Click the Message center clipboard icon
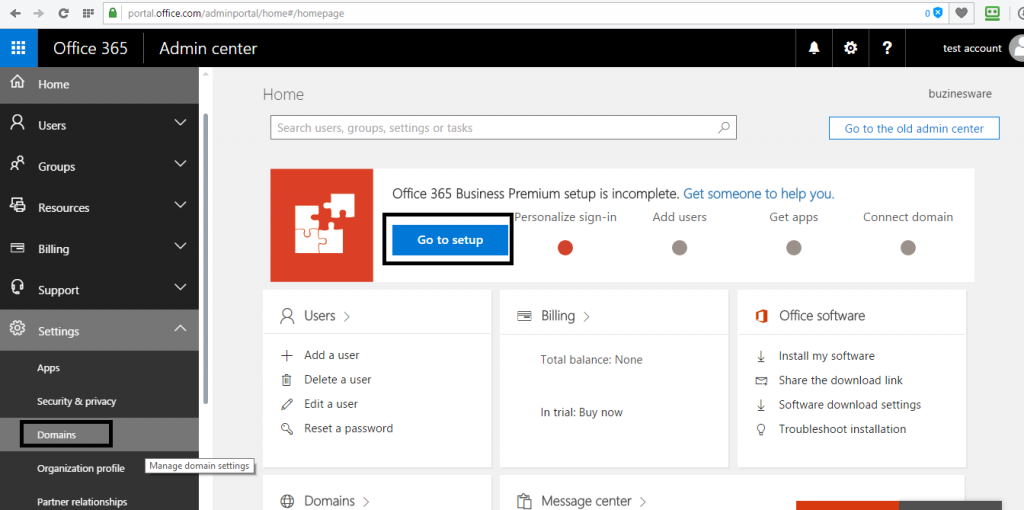This screenshot has width=1024, height=510. point(524,502)
